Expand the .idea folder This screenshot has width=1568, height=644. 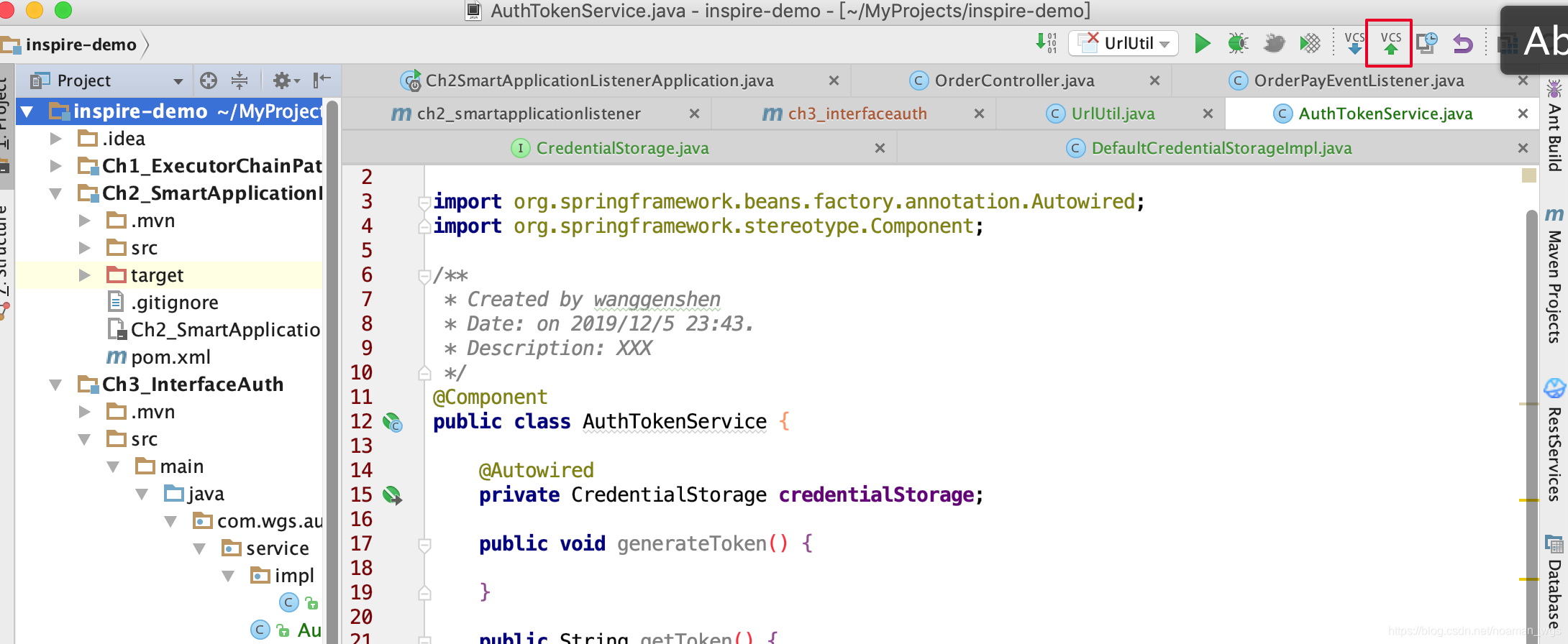[x=55, y=138]
